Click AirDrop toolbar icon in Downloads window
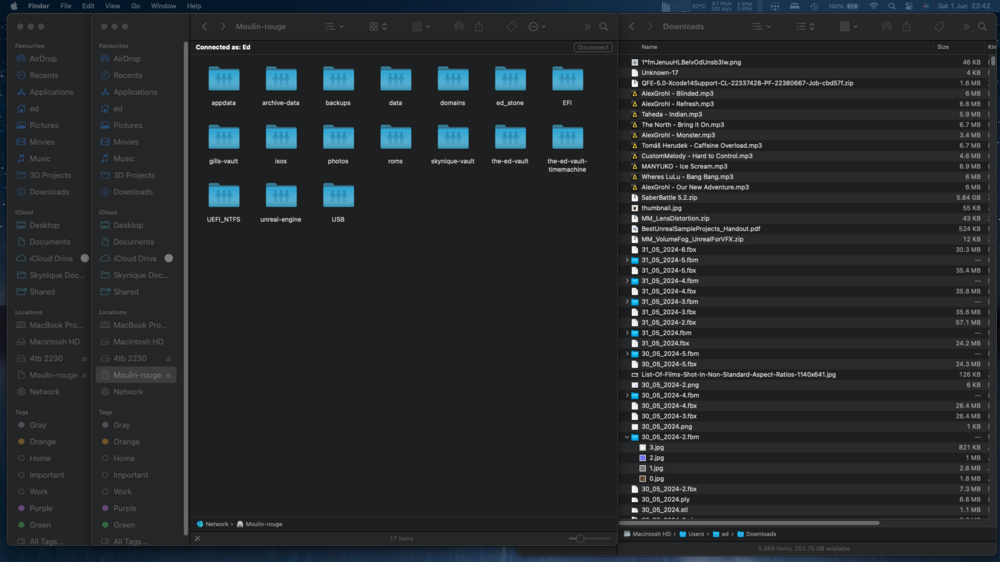This screenshot has width=1000, height=562. (886, 27)
